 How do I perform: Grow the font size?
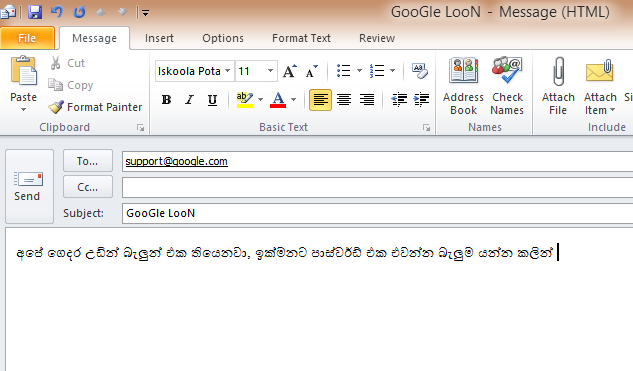pyautogui.click(x=290, y=71)
